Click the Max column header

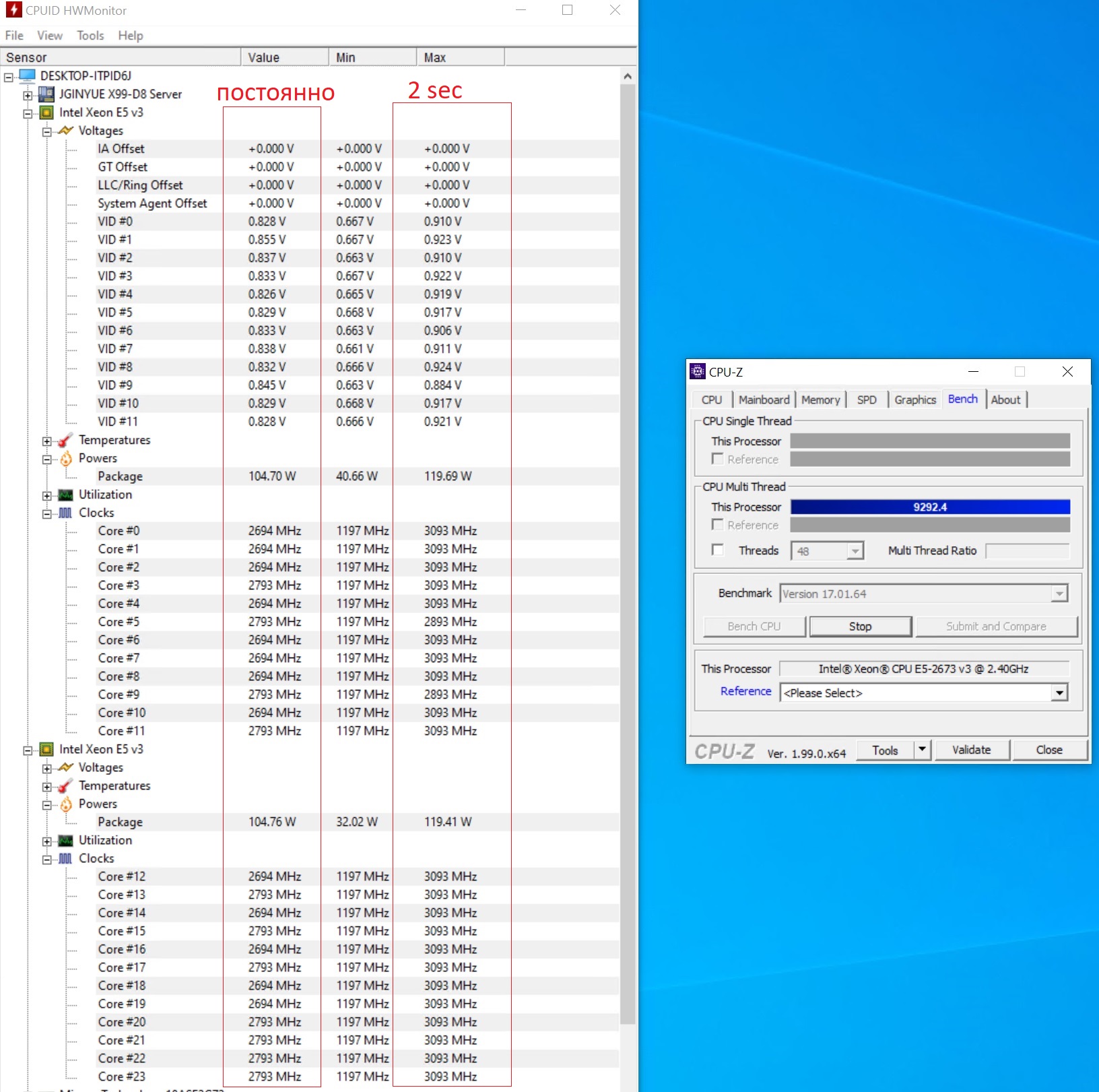pyautogui.click(x=461, y=57)
